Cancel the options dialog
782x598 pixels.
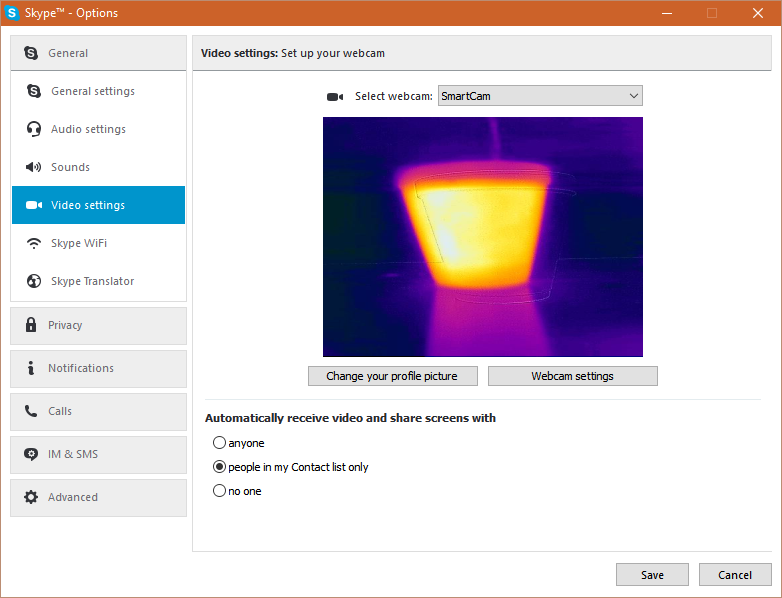tap(735, 575)
